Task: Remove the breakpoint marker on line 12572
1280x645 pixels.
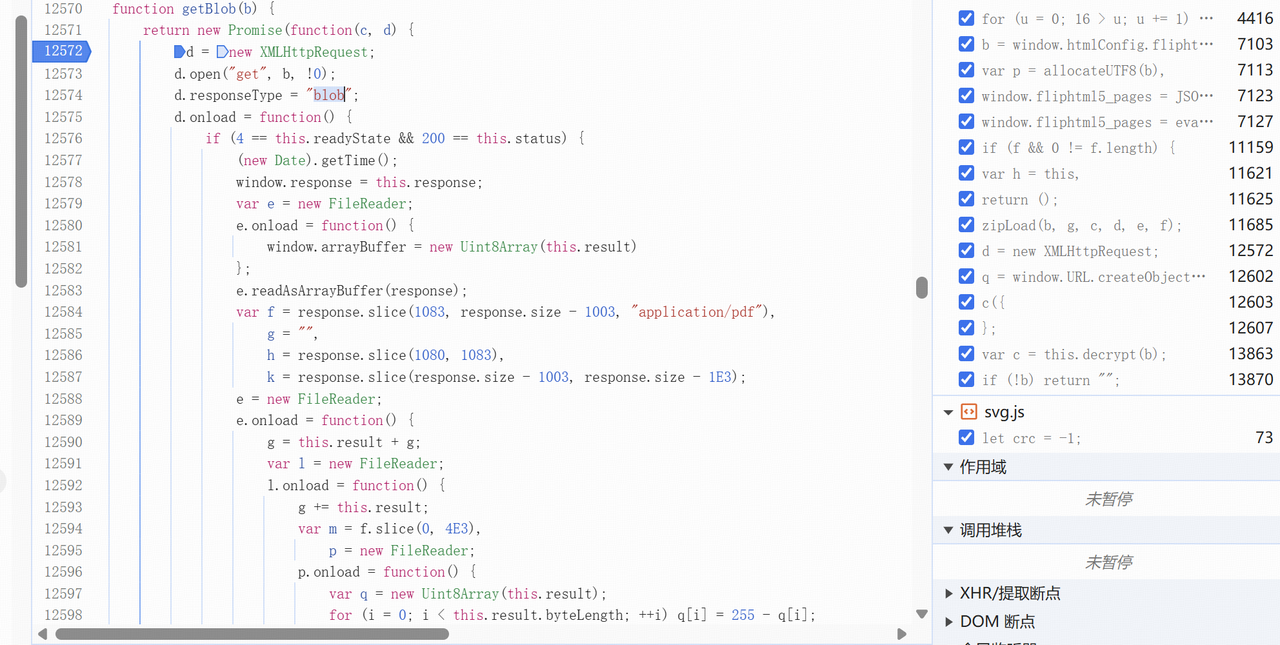Action: [x=62, y=51]
